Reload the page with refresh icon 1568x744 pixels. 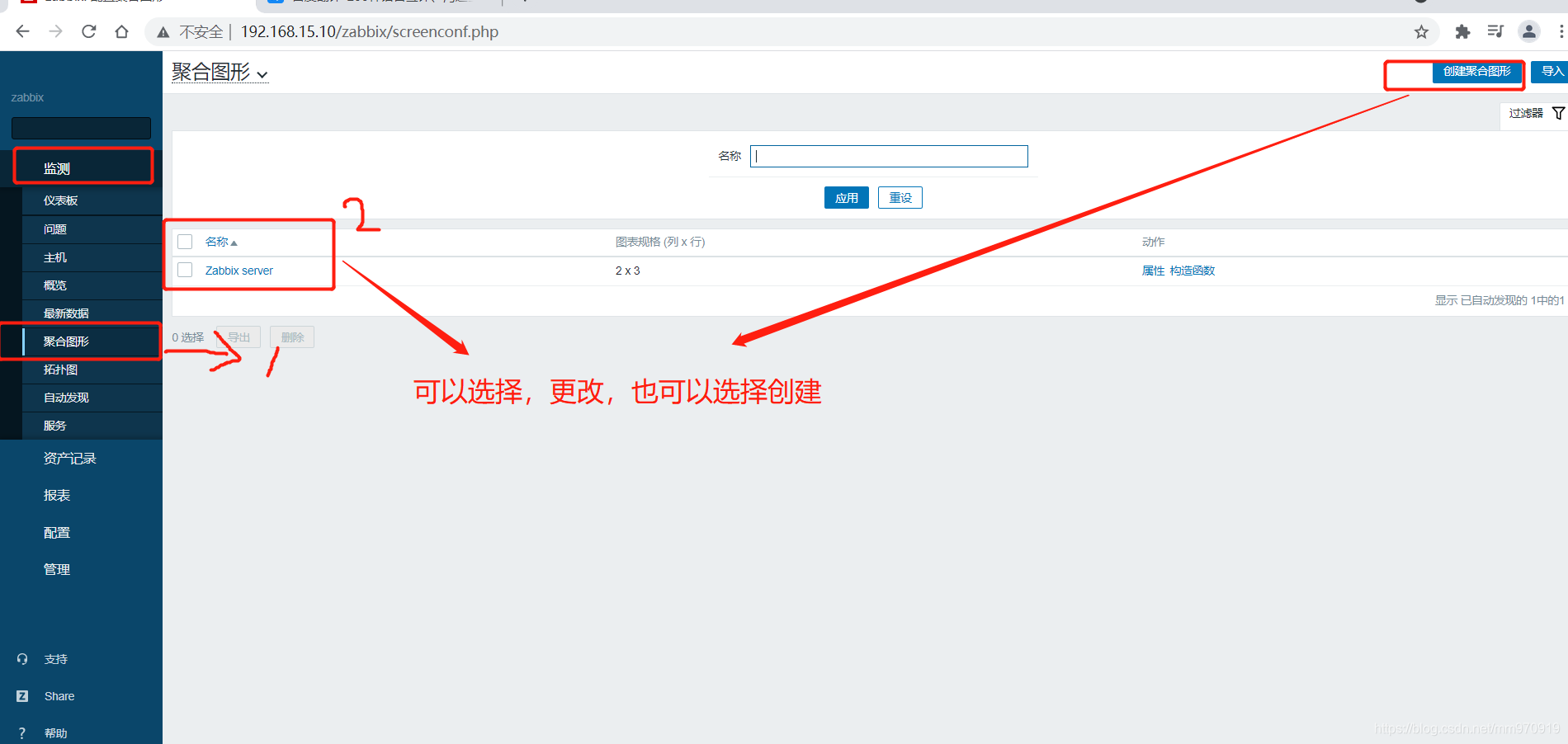point(89,31)
